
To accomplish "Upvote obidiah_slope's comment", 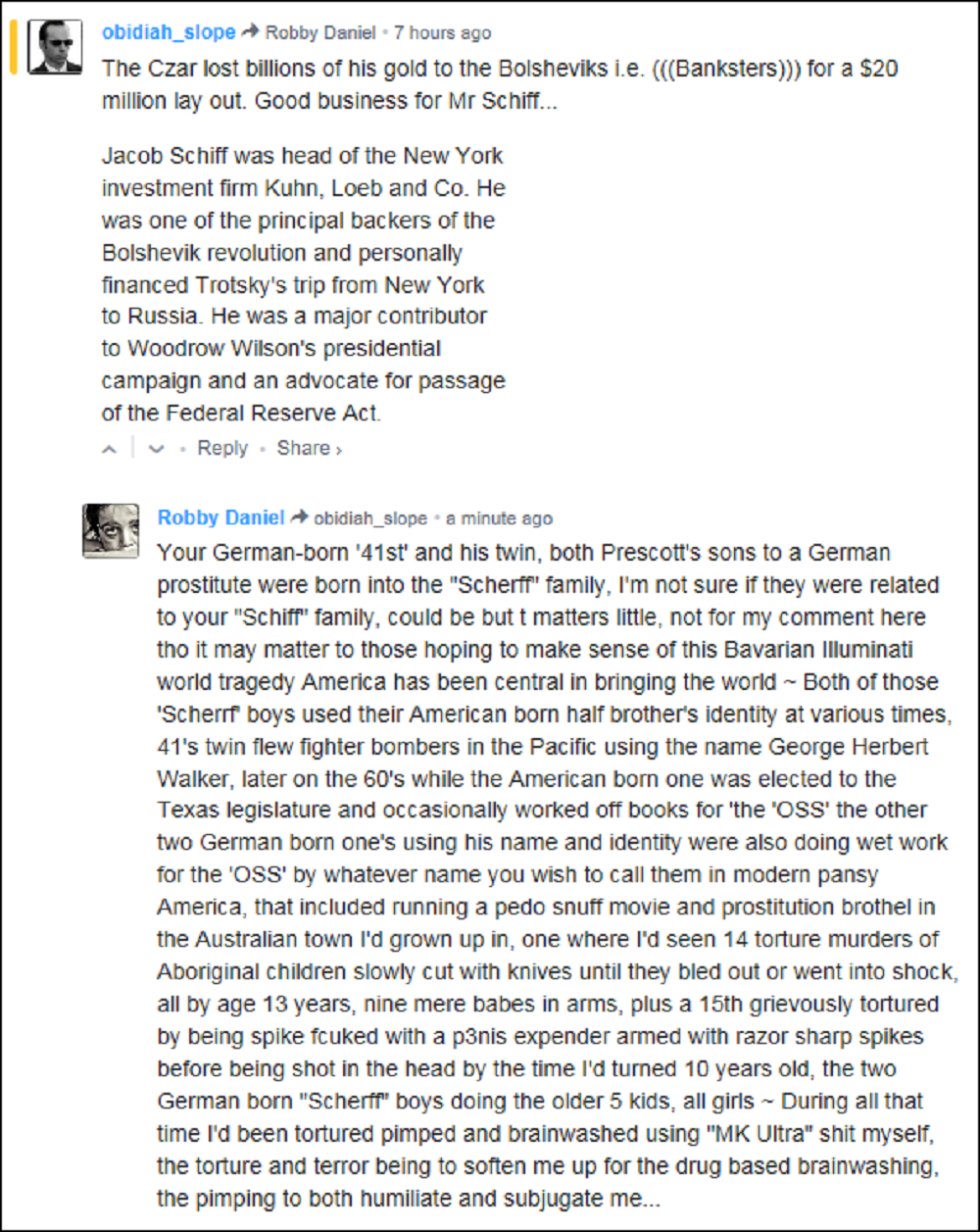I will click(x=110, y=449).
